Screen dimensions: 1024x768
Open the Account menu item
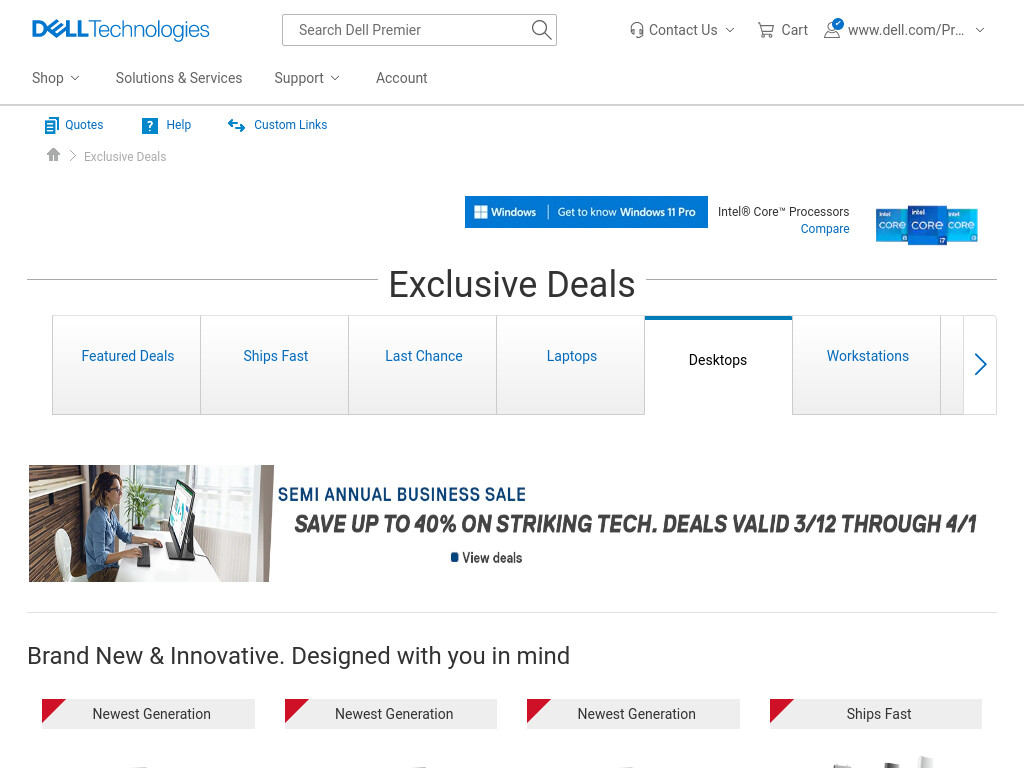coord(402,78)
